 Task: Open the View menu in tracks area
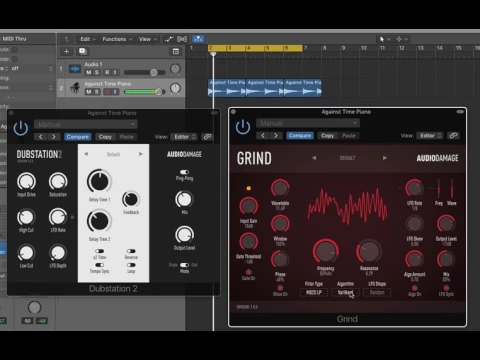(148, 39)
